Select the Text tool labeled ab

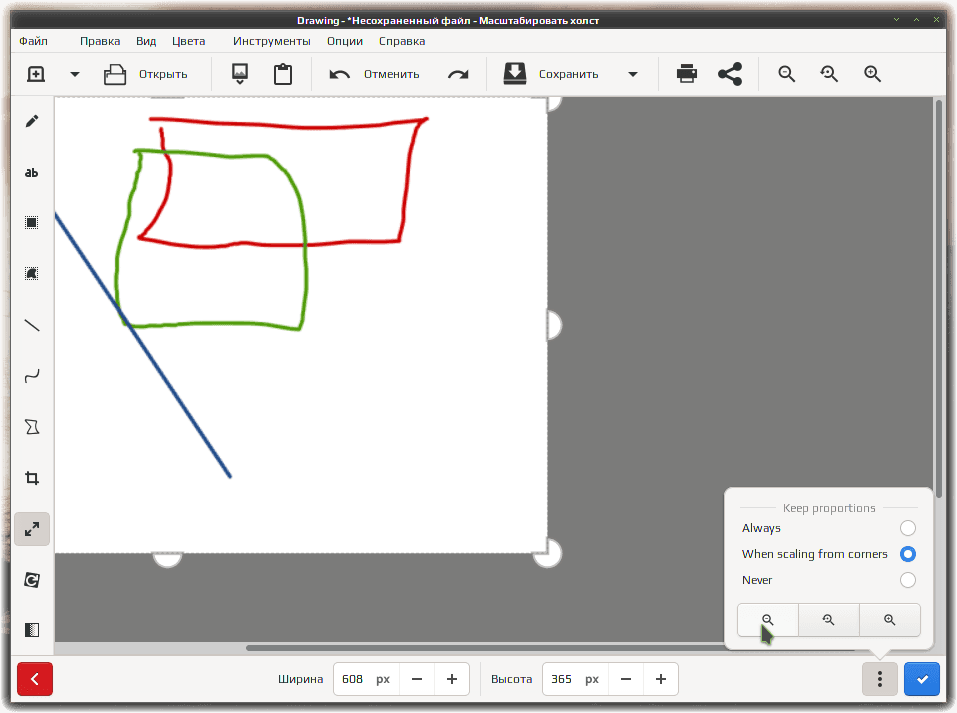(32, 173)
